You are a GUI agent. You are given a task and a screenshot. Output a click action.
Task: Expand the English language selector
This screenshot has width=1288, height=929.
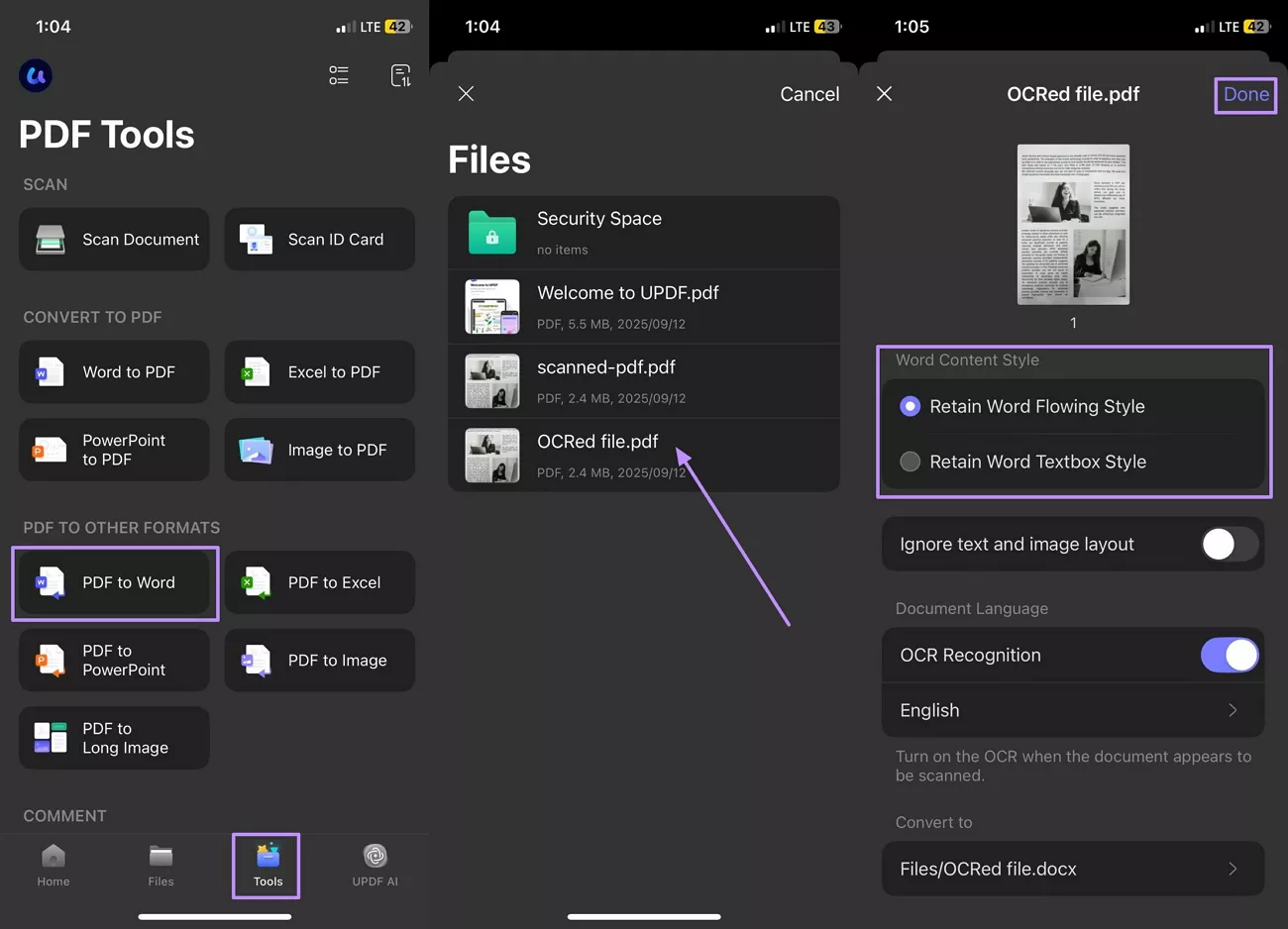tap(1073, 710)
